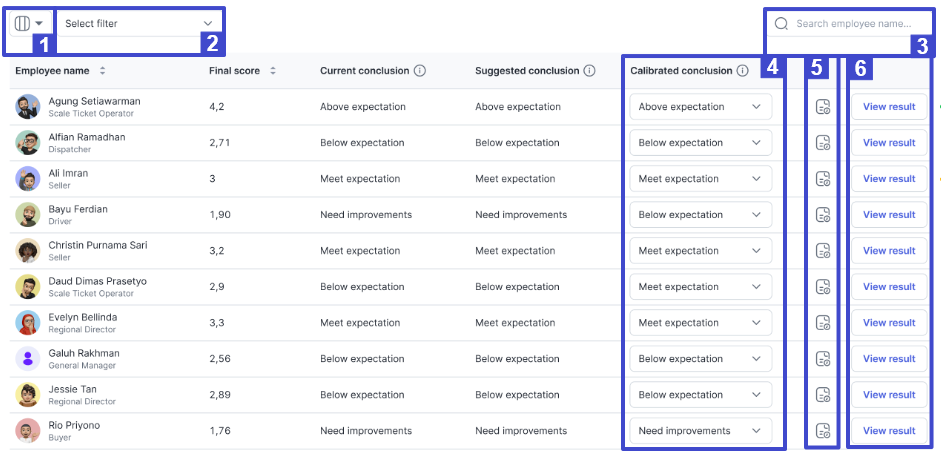Open Agung Setiawarman's Above expectation dropdown

700,107
